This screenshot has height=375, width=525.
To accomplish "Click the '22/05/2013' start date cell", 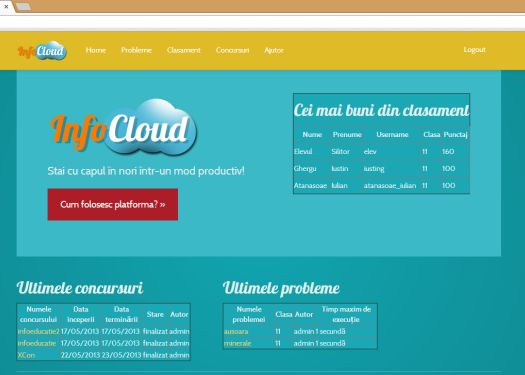I will pyautogui.click(x=80, y=355).
